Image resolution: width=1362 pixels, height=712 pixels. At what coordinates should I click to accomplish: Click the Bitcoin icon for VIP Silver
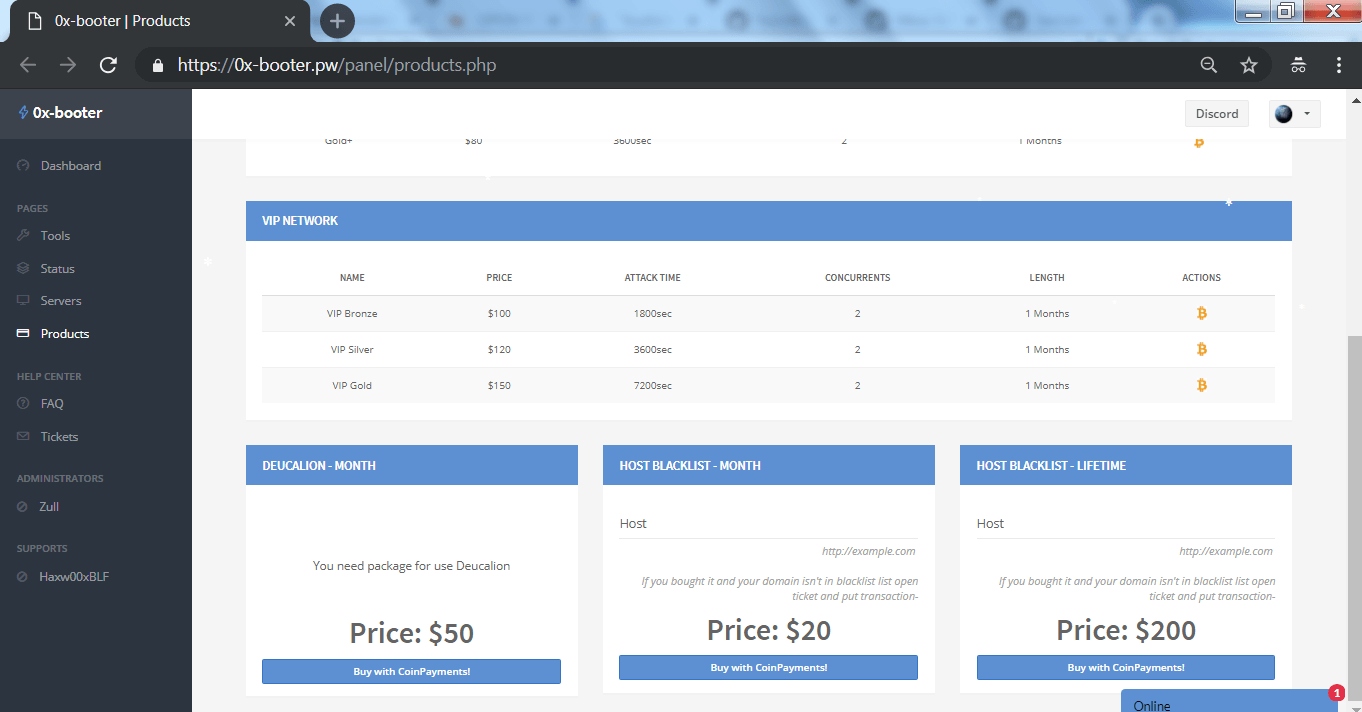click(x=1201, y=350)
